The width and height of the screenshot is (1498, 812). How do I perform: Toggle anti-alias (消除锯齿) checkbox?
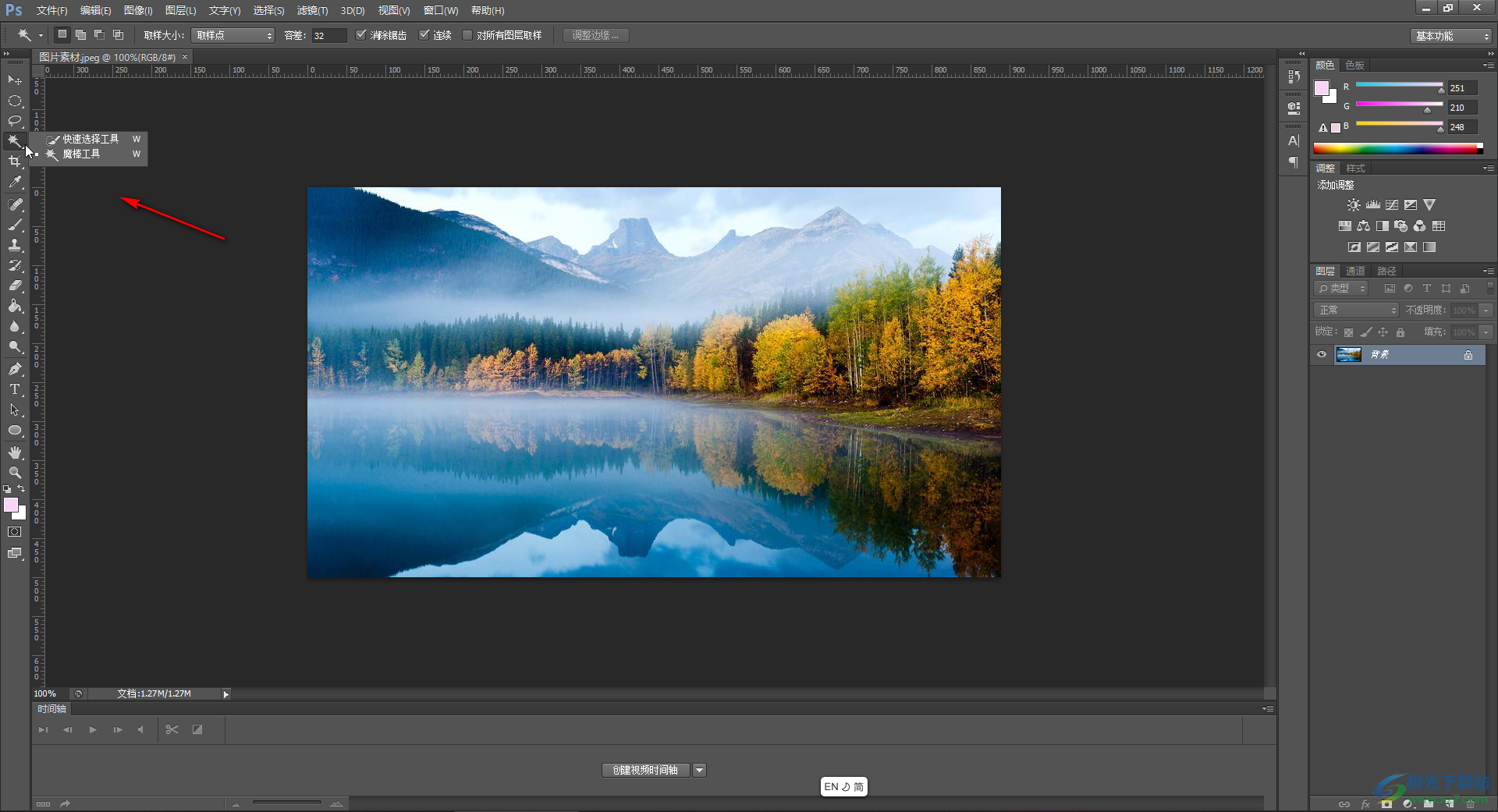pyautogui.click(x=360, y=35)
